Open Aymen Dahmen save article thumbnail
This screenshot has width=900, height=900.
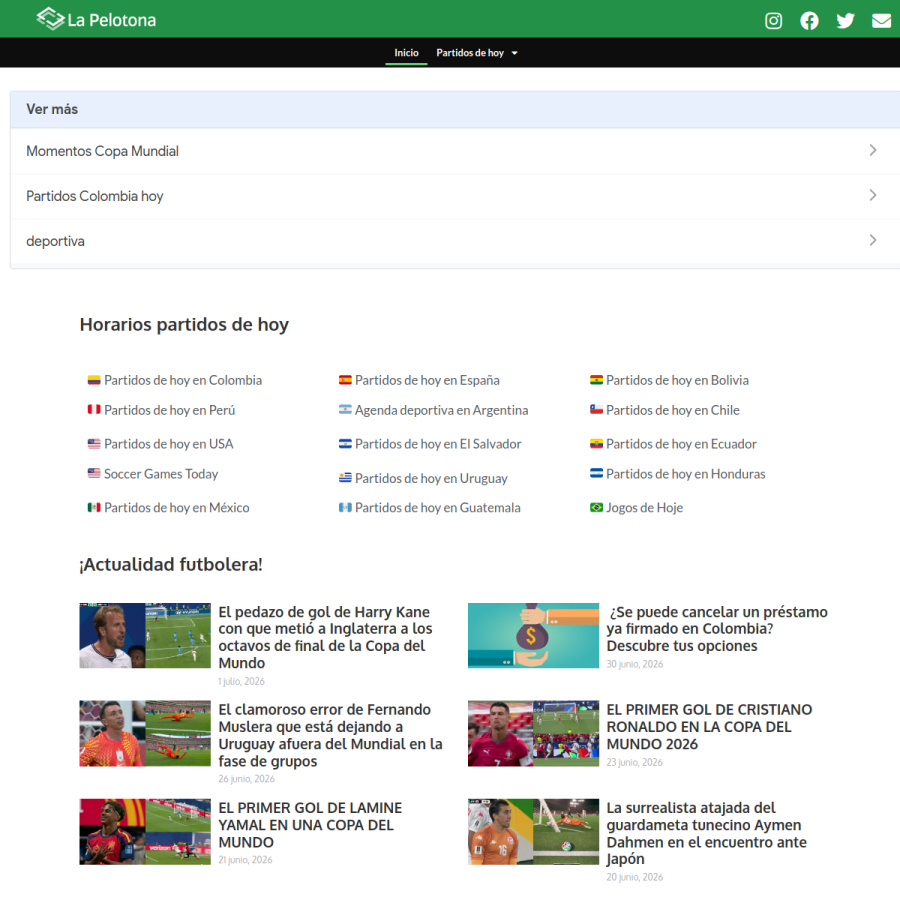533,832
